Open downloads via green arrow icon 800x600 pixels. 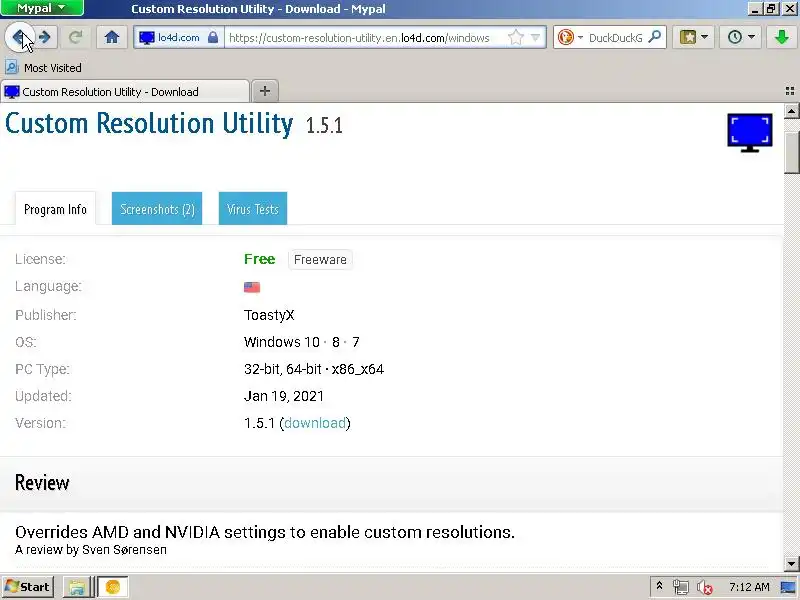click(x=781, y=37)
